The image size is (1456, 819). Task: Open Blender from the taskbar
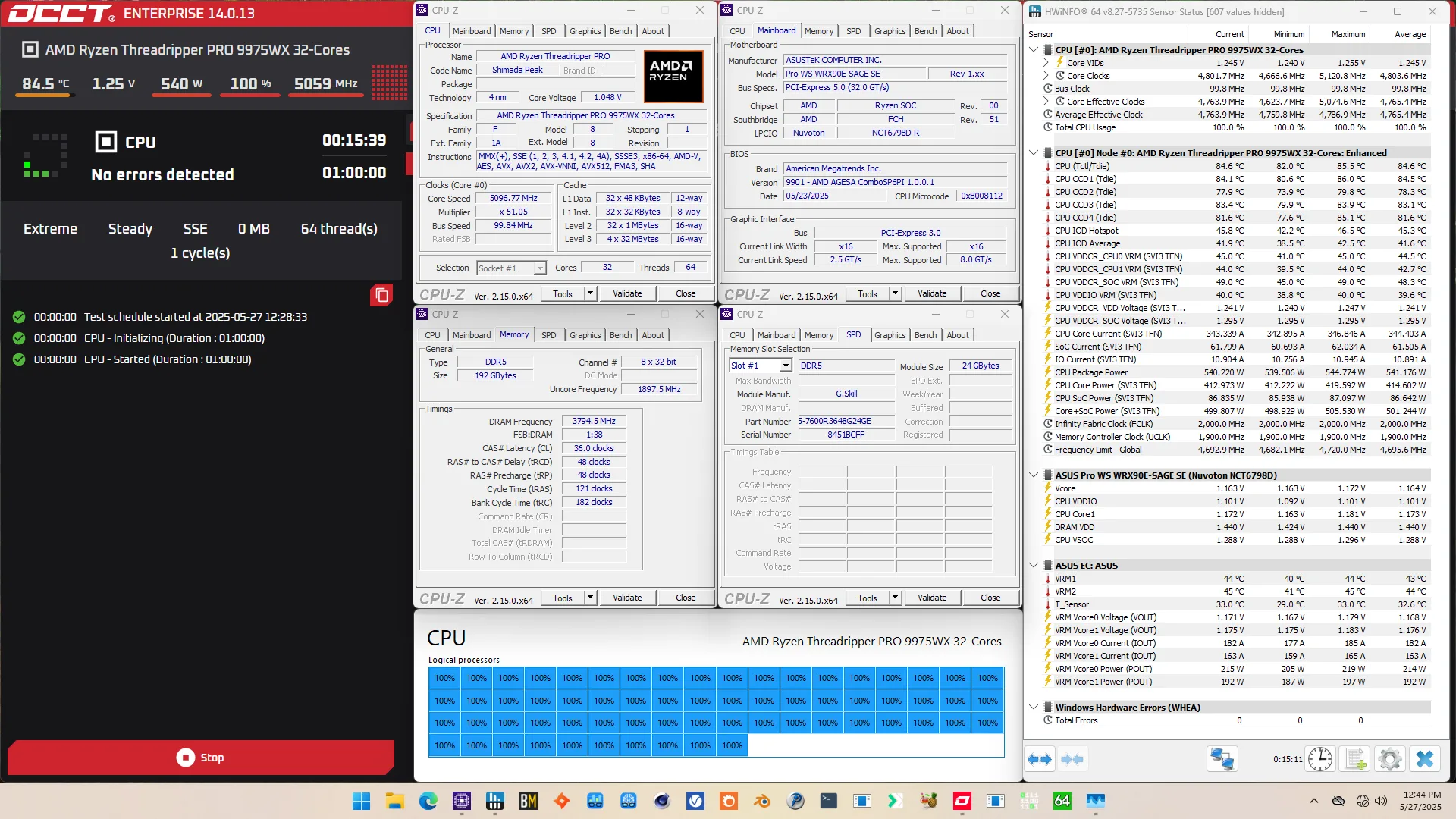click(x=762, y=801)
